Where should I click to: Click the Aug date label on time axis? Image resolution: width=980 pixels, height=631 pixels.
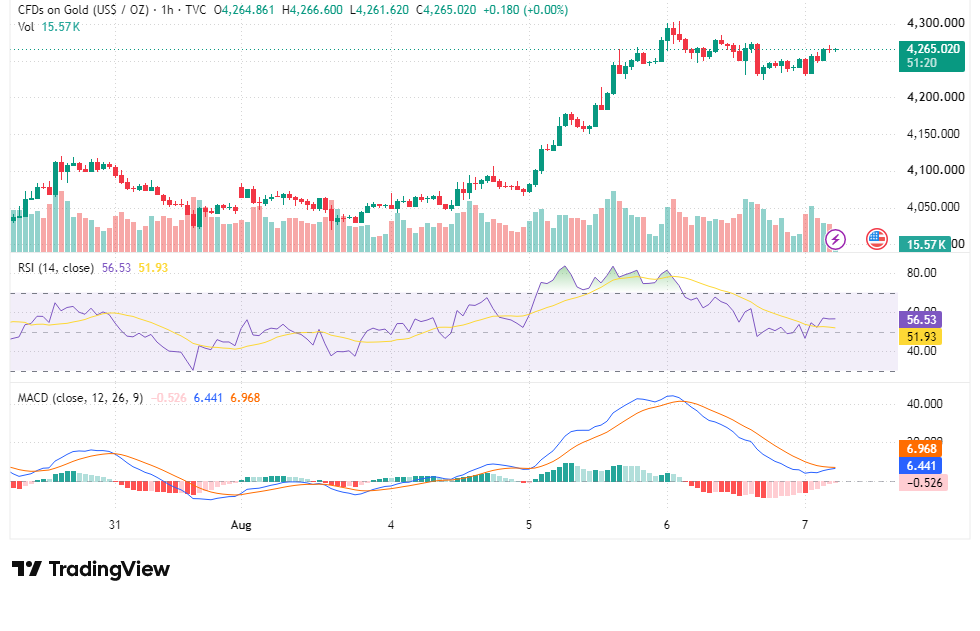tap(241, 525)
